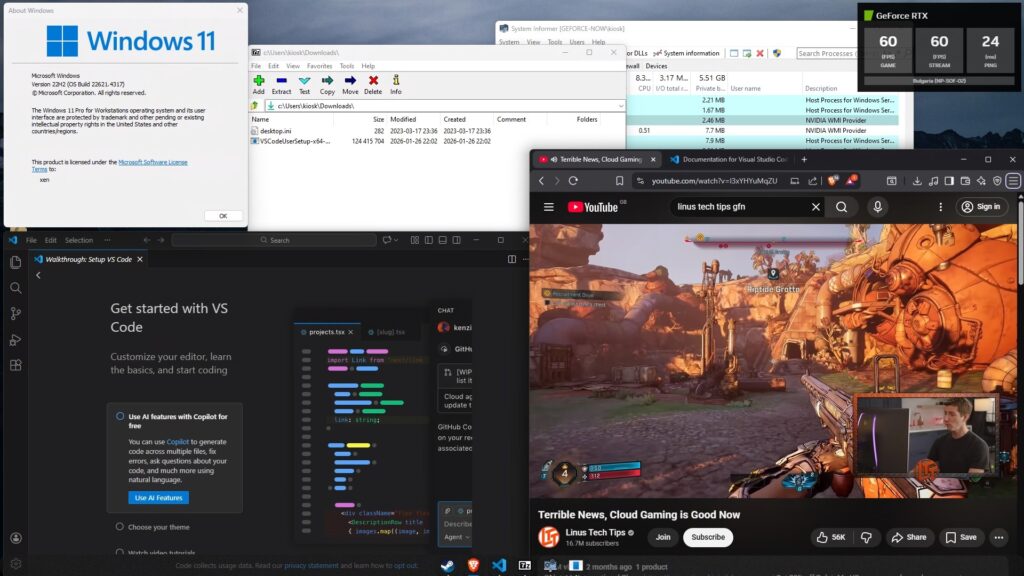Screen dimensions: 1024x576
Task: Open VS Code Run and Debug icon
Action: coord(16,340)
